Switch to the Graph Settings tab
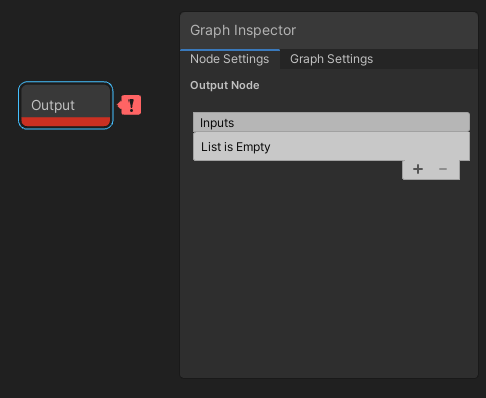Image resolution: width=486 pixels, height=398 pixels. [331, 59]
